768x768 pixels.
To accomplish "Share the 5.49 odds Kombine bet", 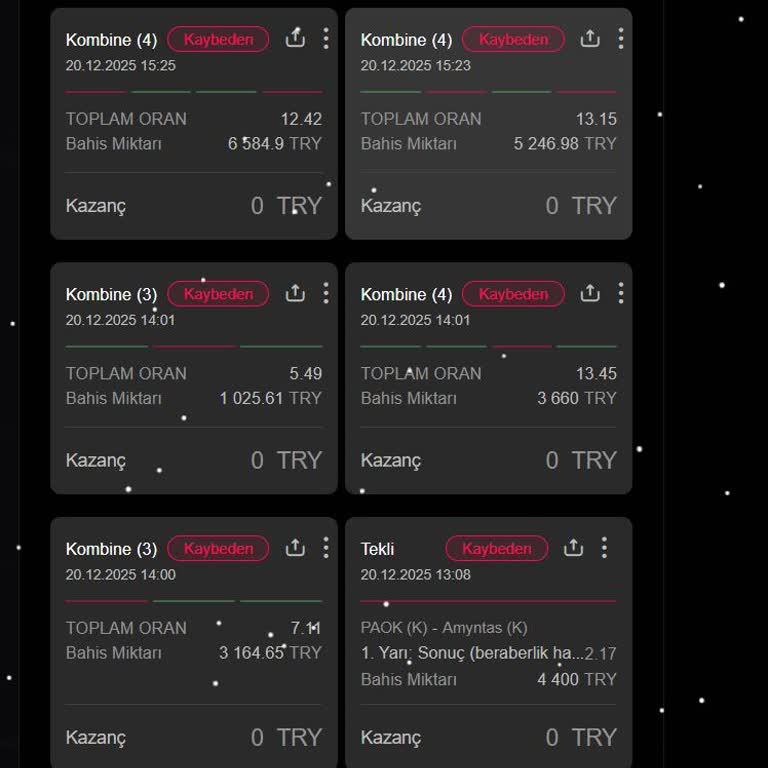I will point(295,293).
